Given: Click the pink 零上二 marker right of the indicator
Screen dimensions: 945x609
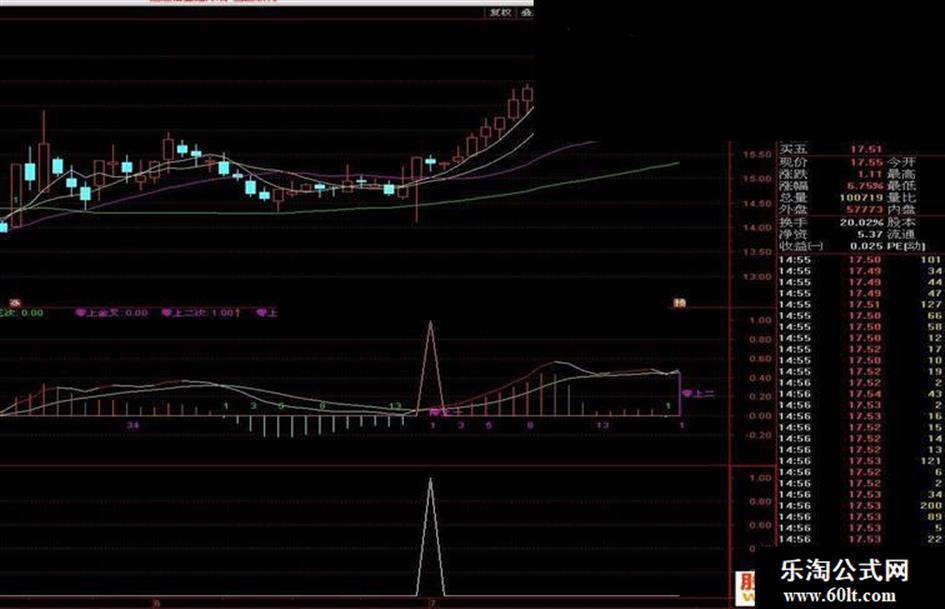Looking at the screenshot, I should point(698,394).
